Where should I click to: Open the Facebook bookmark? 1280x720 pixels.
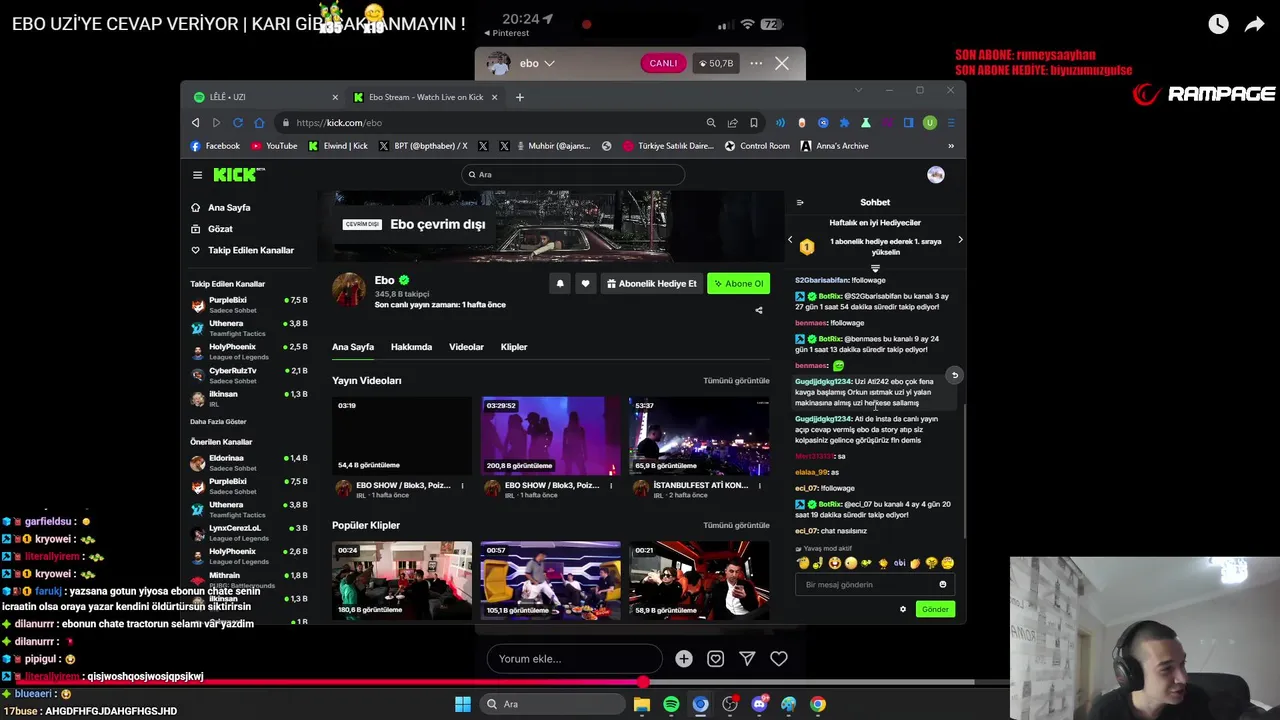point(215,146)
